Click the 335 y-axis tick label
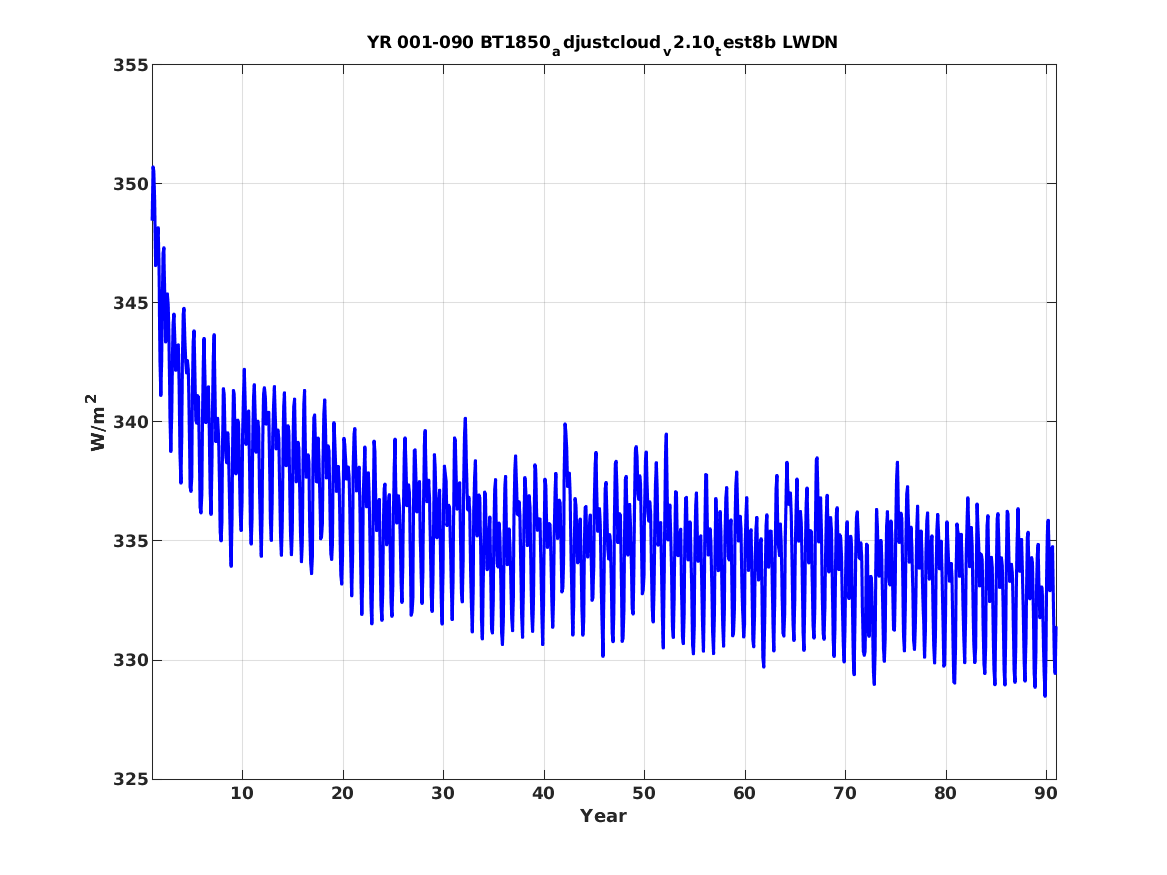The height and width of the screenshot is (875, 1167). coord(130,542)
